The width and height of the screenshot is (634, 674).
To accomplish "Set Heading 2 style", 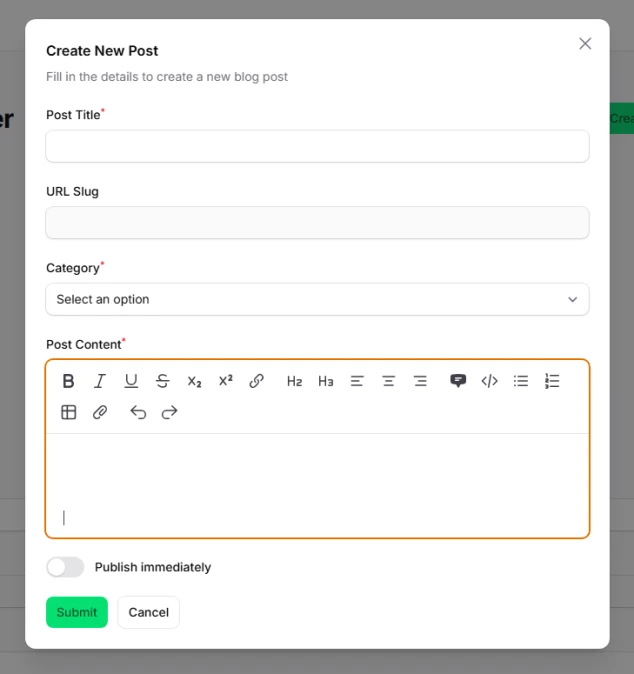I will click(x=294, y=381).
